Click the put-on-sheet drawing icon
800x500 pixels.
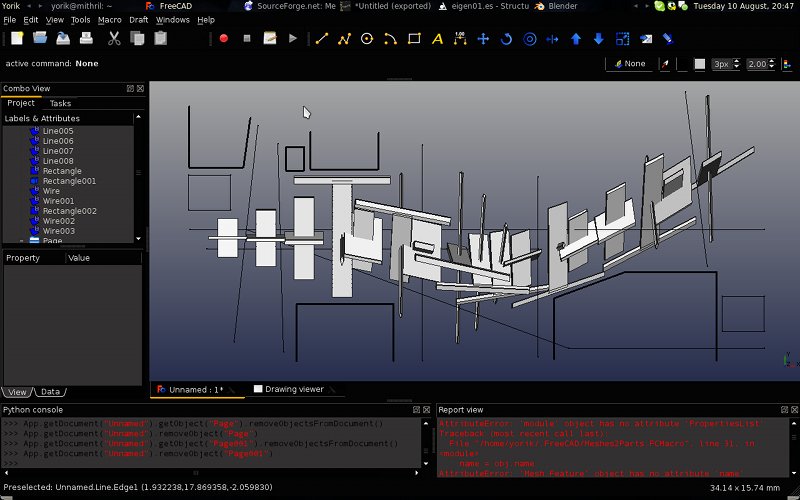click(x=646, y=39)
